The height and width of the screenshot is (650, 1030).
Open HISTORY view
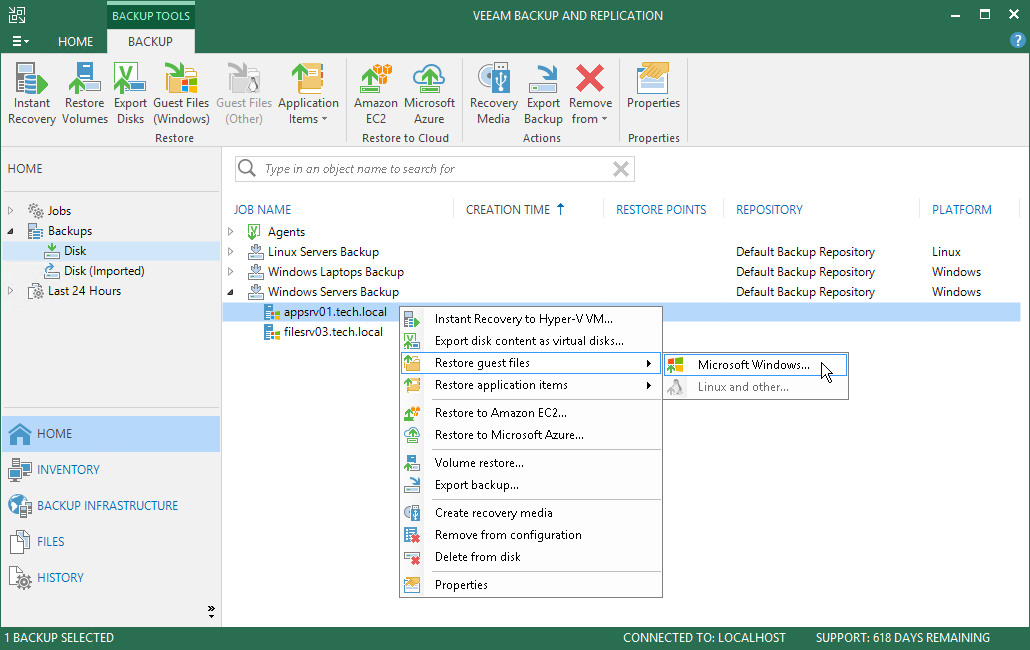point(111,578)
